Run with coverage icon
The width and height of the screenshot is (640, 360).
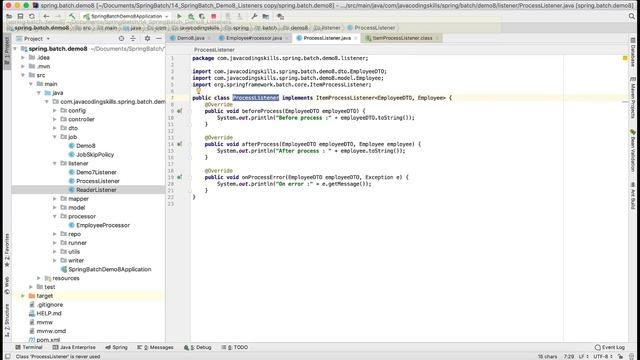click(x=202, y=16)
